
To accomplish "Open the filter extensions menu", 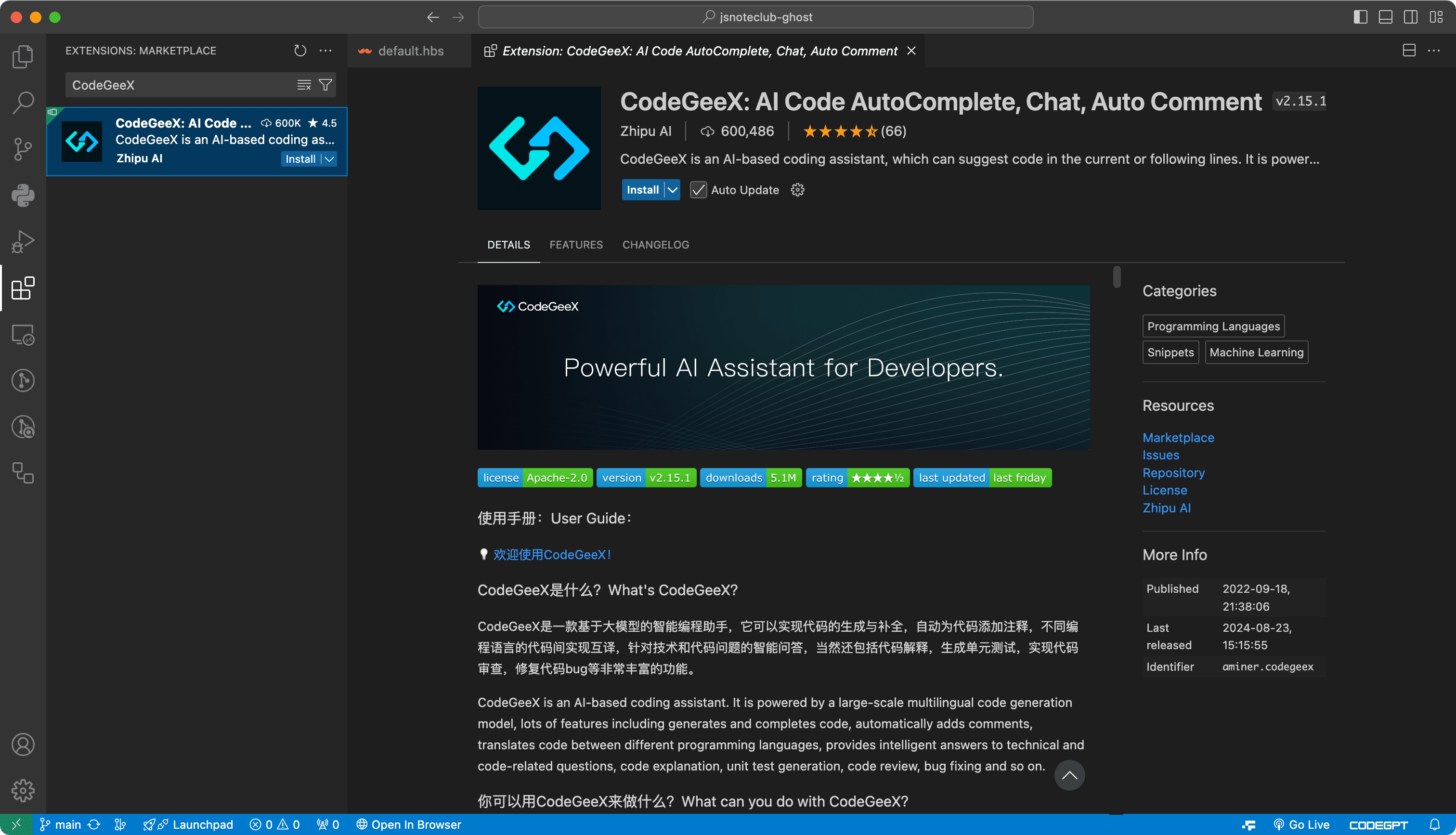I will [325, 85].
